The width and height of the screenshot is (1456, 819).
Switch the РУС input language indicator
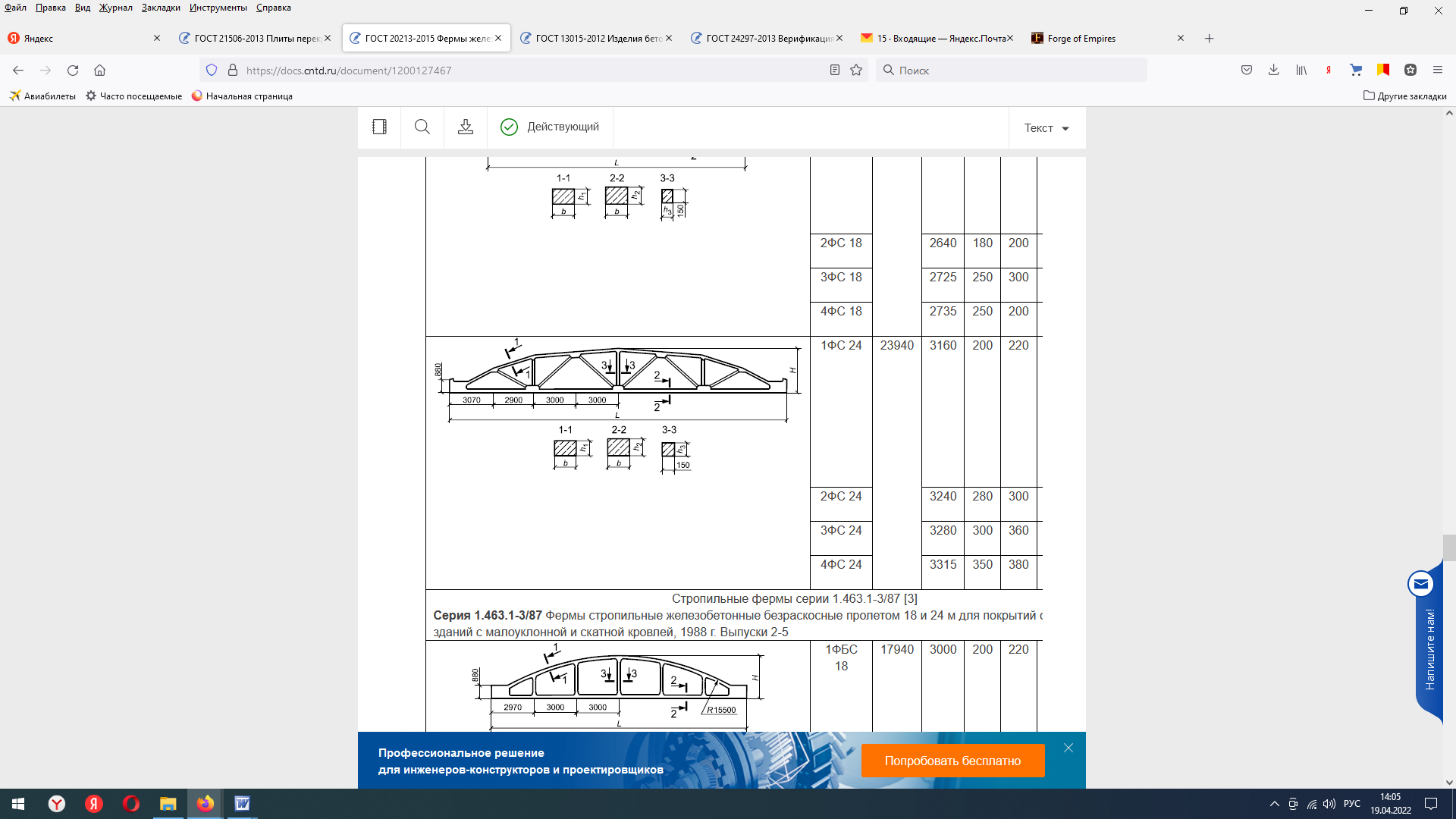[1352, 804]
